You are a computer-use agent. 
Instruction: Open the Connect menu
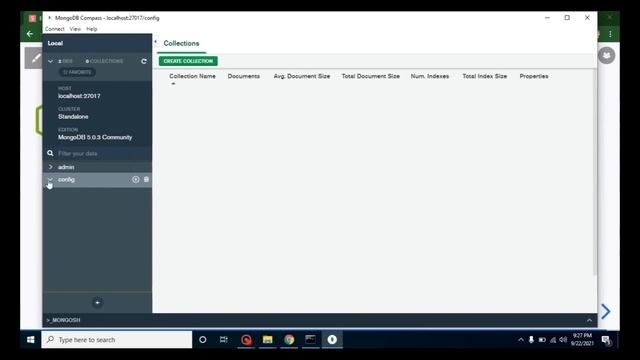click(x=55, y=29)
